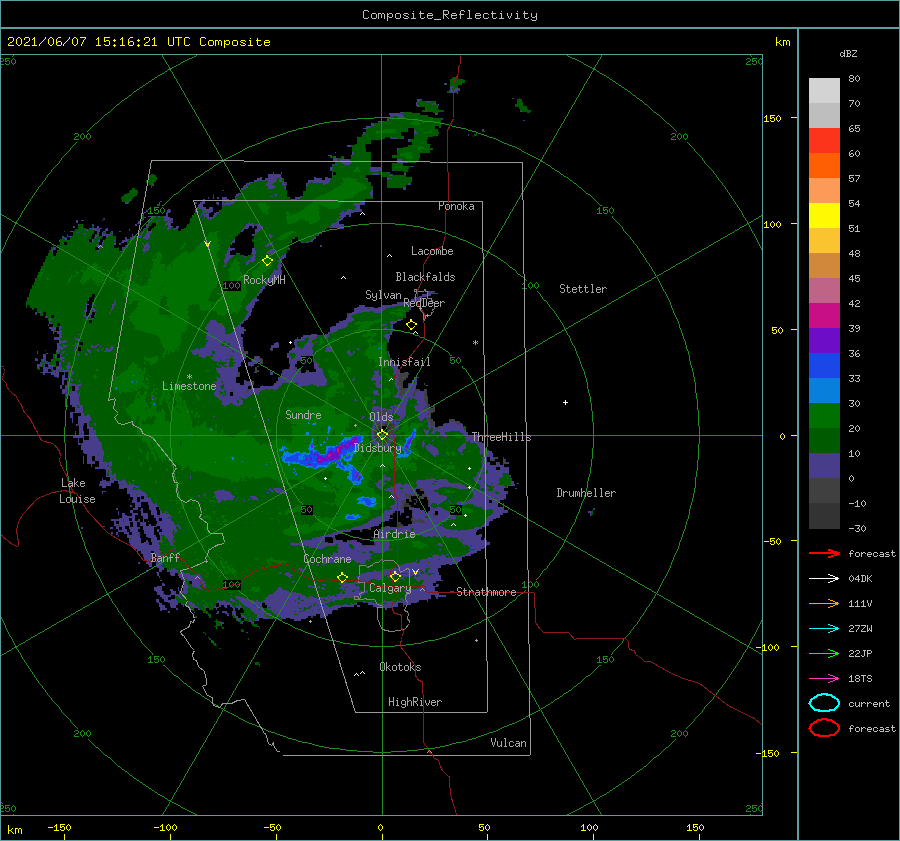Viewport: 900px width, 841px height.
Task: Click the dBZ legend heading
Action: [848, 53]
